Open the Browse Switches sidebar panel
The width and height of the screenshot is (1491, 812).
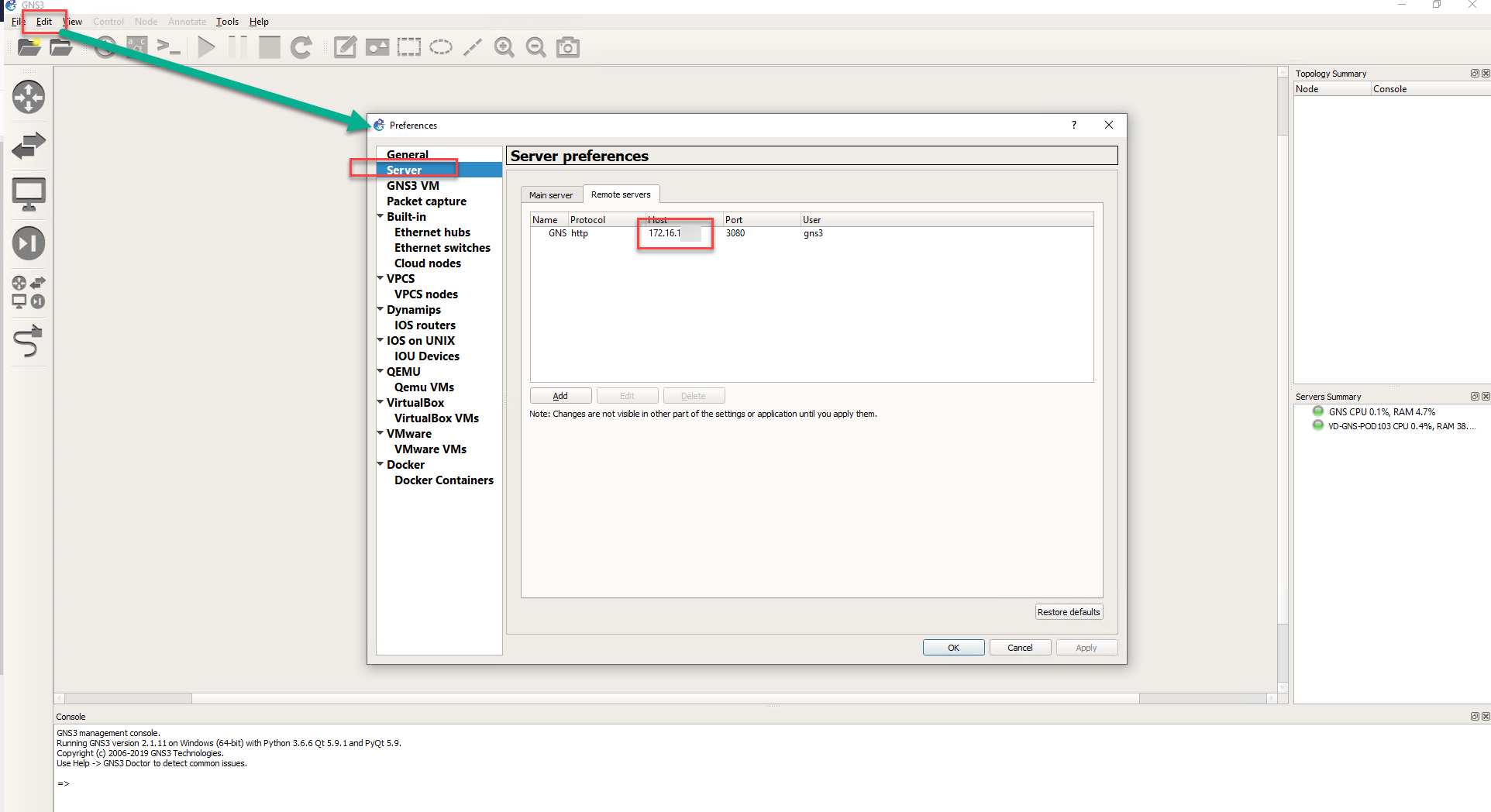29,146
